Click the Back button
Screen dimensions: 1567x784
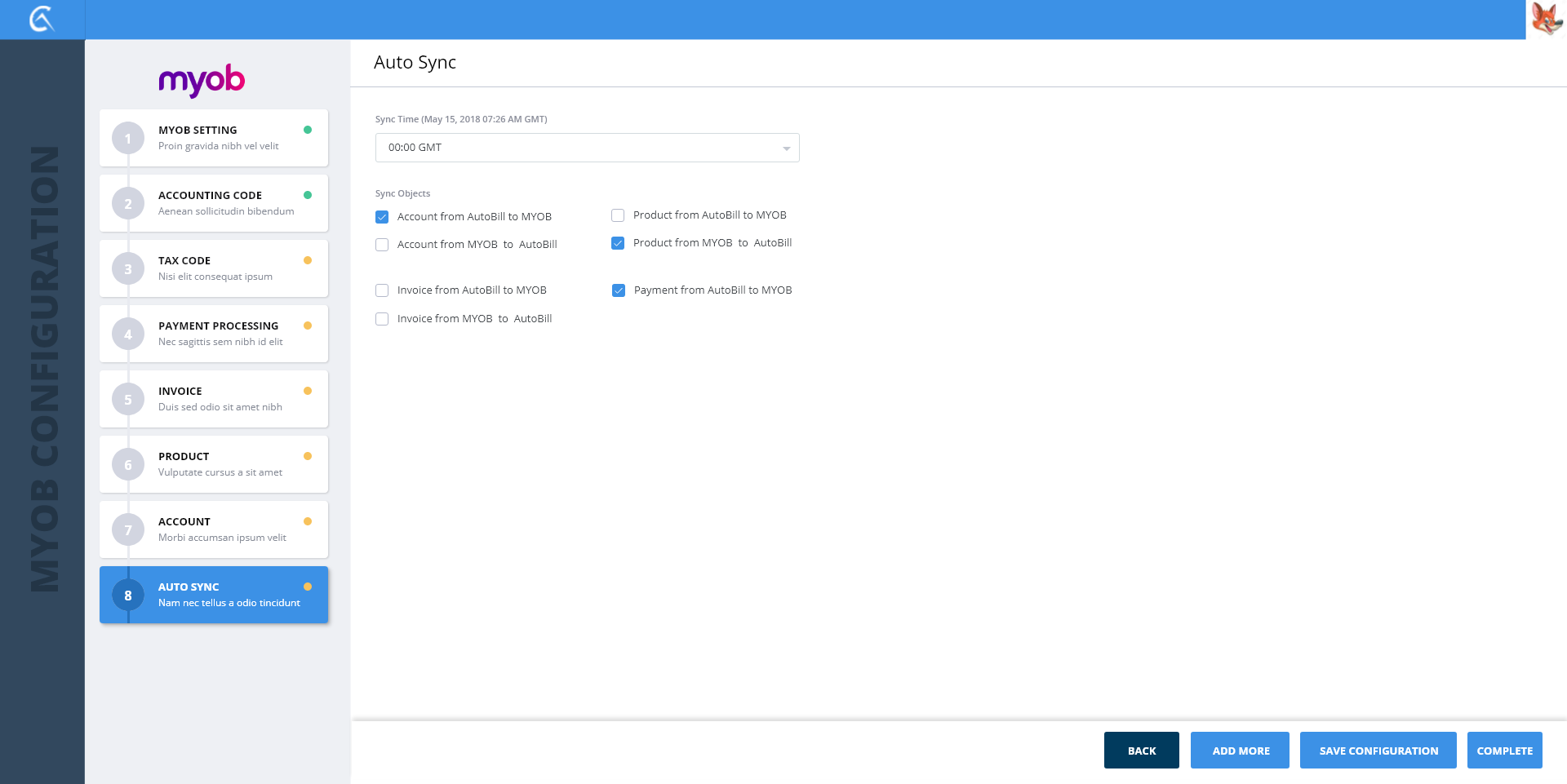(x=1141, y=751)
